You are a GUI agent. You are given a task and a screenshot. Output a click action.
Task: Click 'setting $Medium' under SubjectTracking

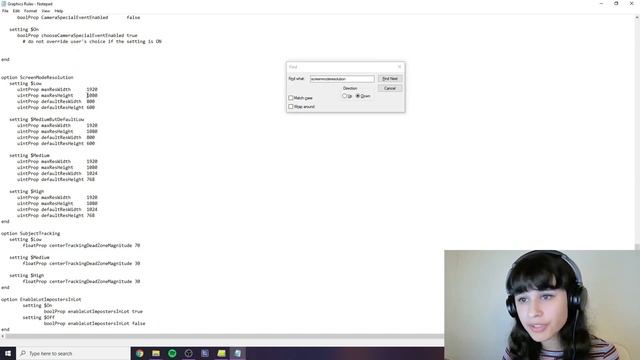(29, 258)
